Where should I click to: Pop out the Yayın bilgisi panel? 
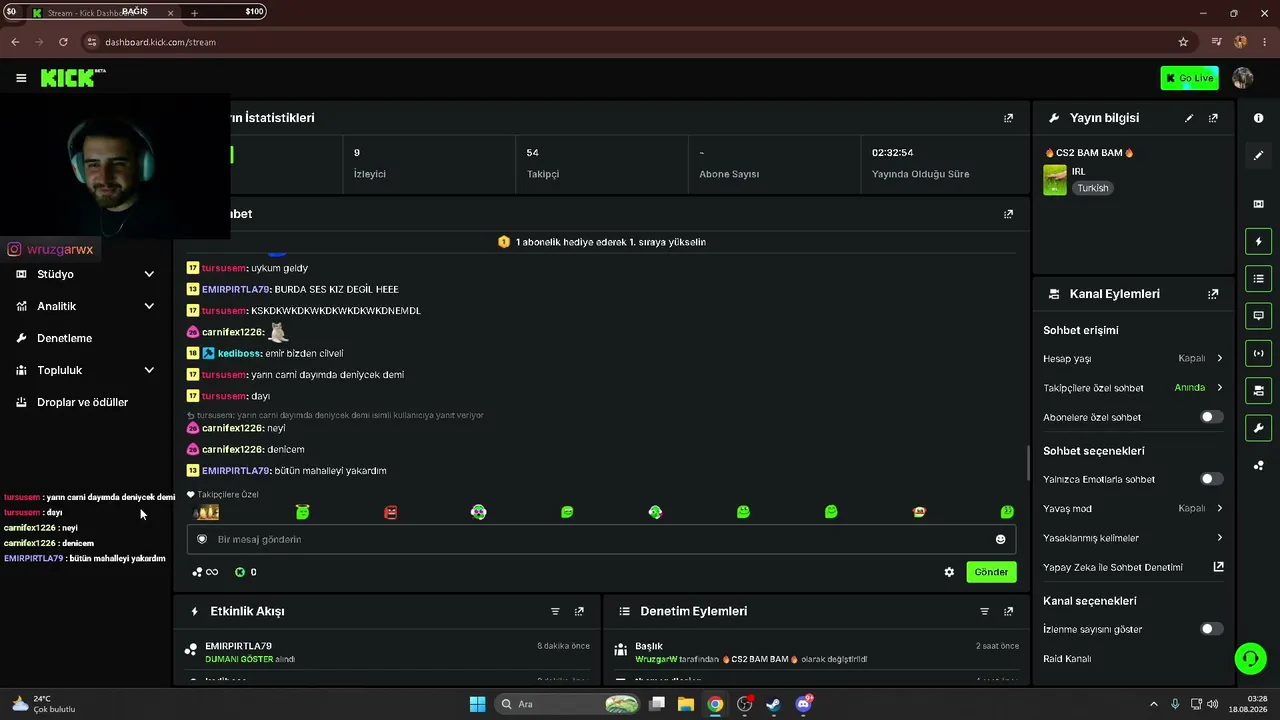tap(1213, 118)
